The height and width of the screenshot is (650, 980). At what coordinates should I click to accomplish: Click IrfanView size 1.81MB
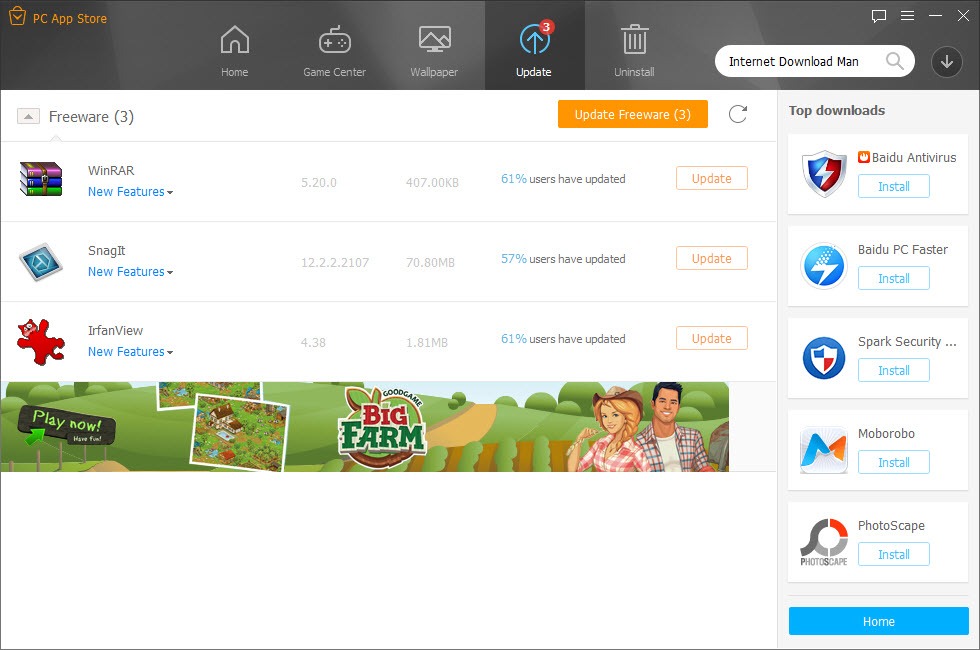coord(427,342)
